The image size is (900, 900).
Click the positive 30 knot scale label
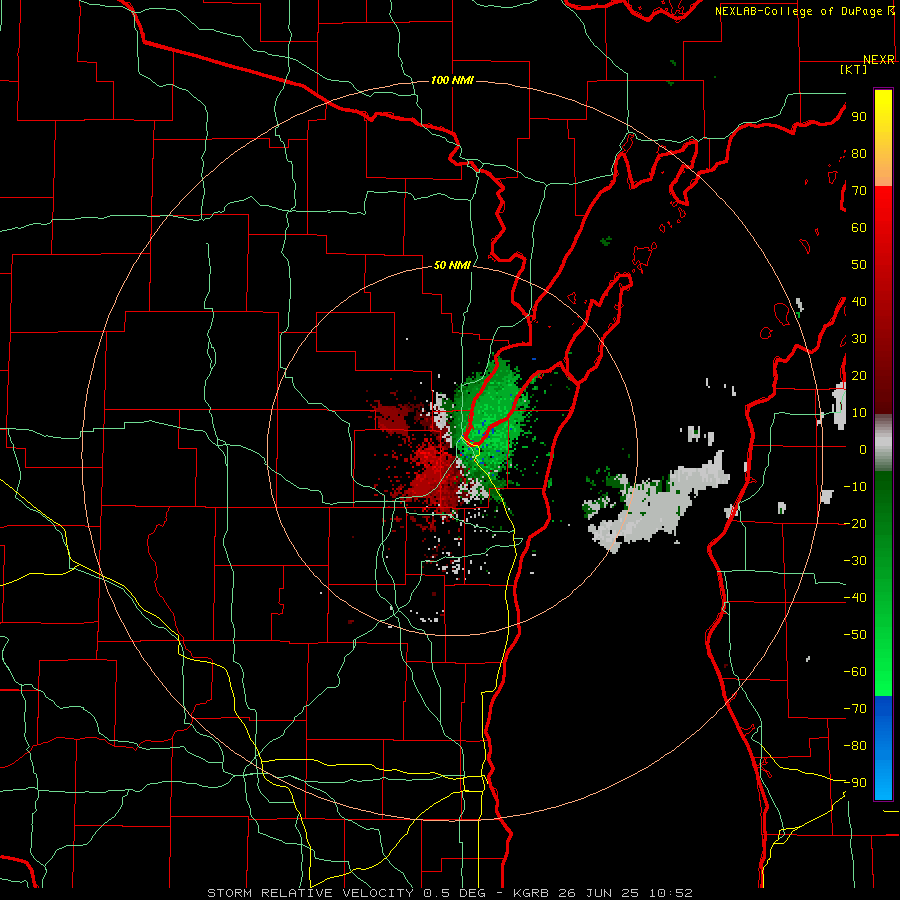[859, 339]
